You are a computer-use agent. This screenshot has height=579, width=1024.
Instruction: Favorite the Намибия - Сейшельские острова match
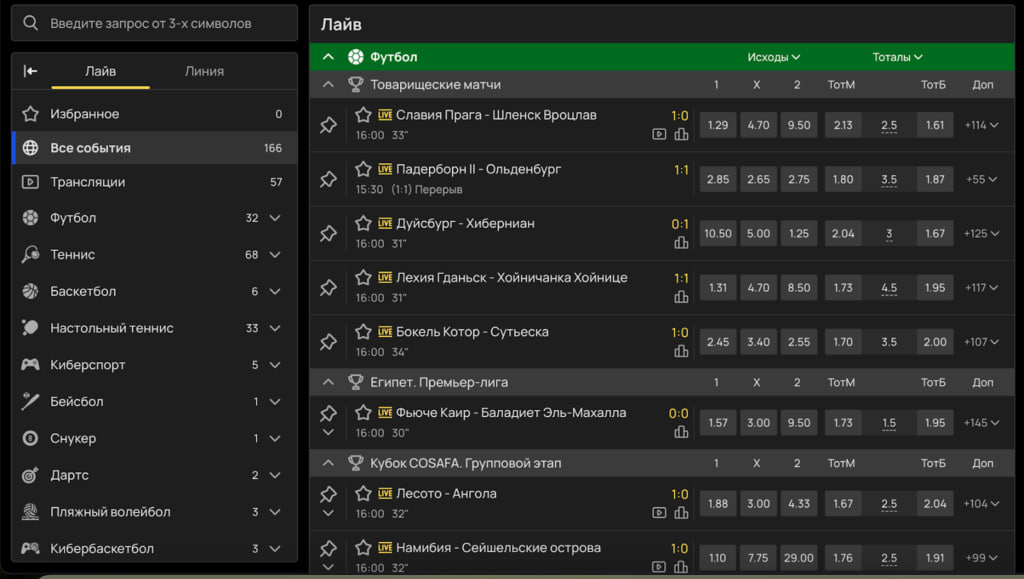[x=363, y=547]
